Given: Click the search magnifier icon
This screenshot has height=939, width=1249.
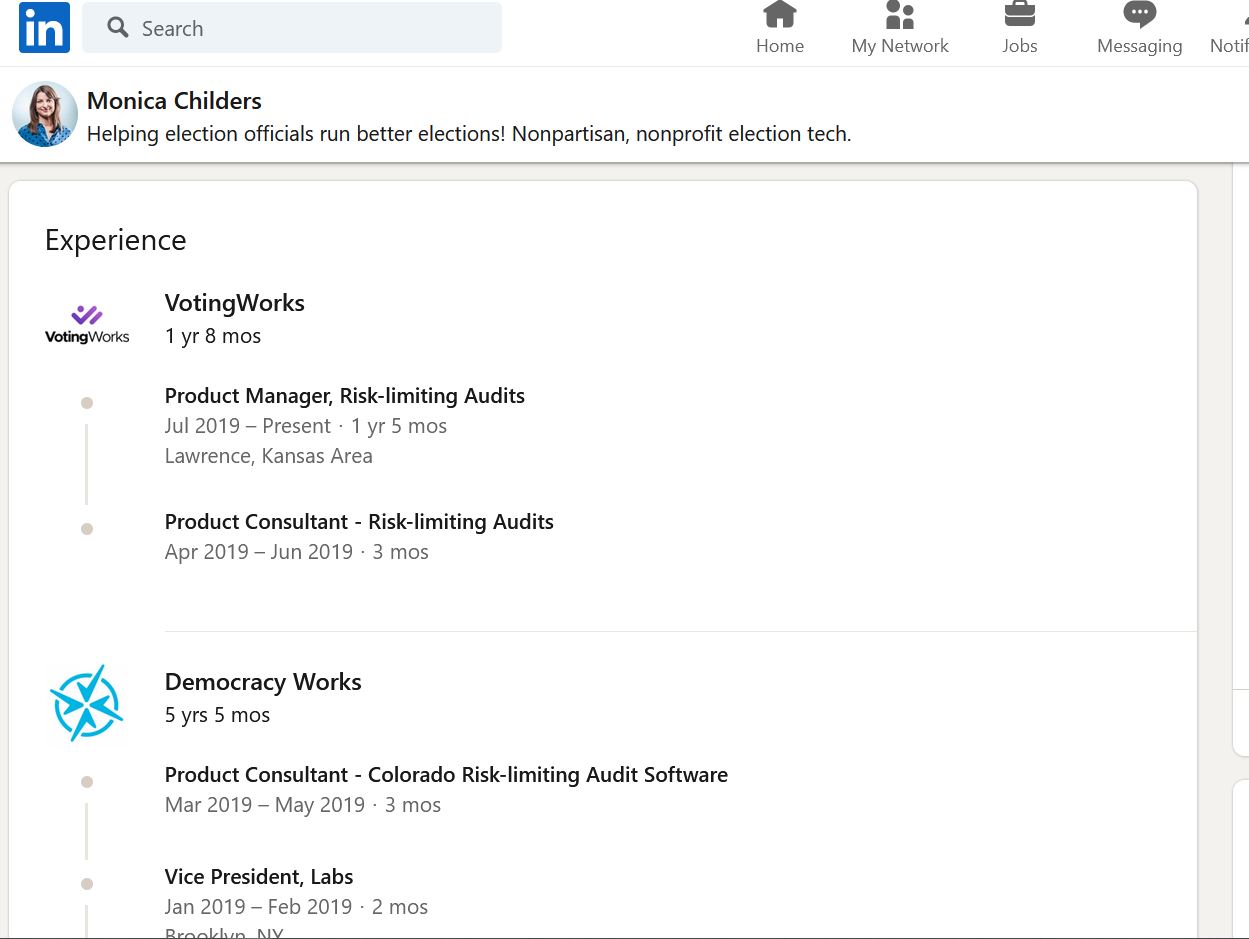Looking at the screenshot, I should tap(118, 28).
